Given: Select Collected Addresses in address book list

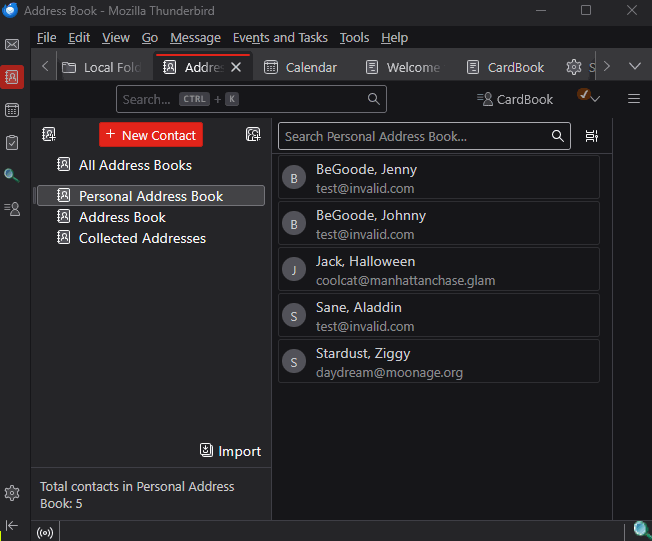Looking at the screenshot, I should click(142, 238).
